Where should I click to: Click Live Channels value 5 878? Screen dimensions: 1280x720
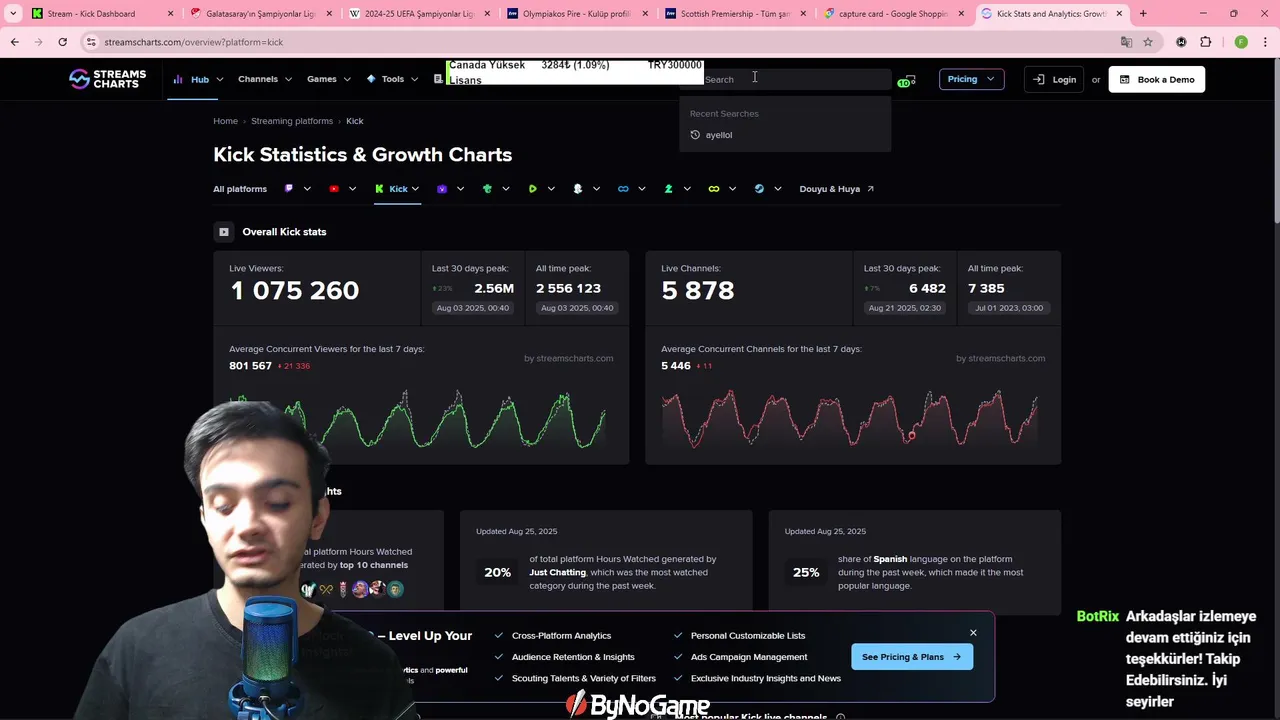point(698,291)
